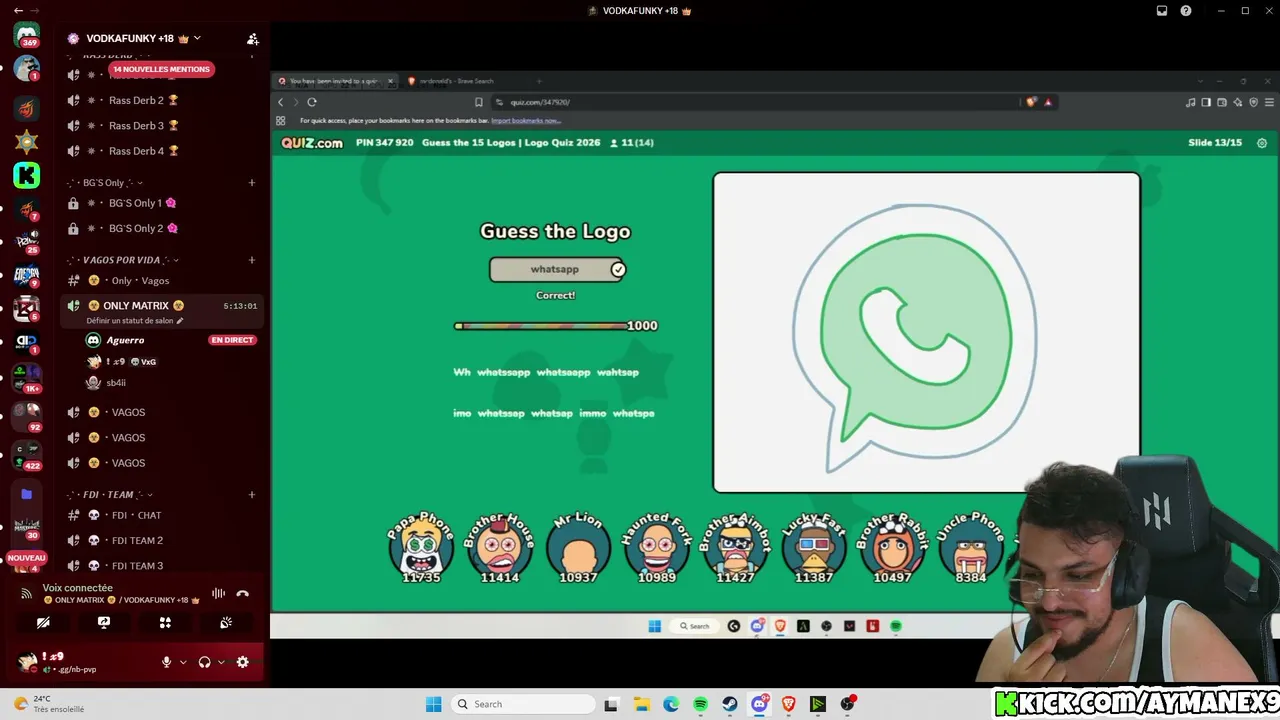Open Discord direct messages home icon
Viewport: 1280px width, 720px height.
click(27, 35)
